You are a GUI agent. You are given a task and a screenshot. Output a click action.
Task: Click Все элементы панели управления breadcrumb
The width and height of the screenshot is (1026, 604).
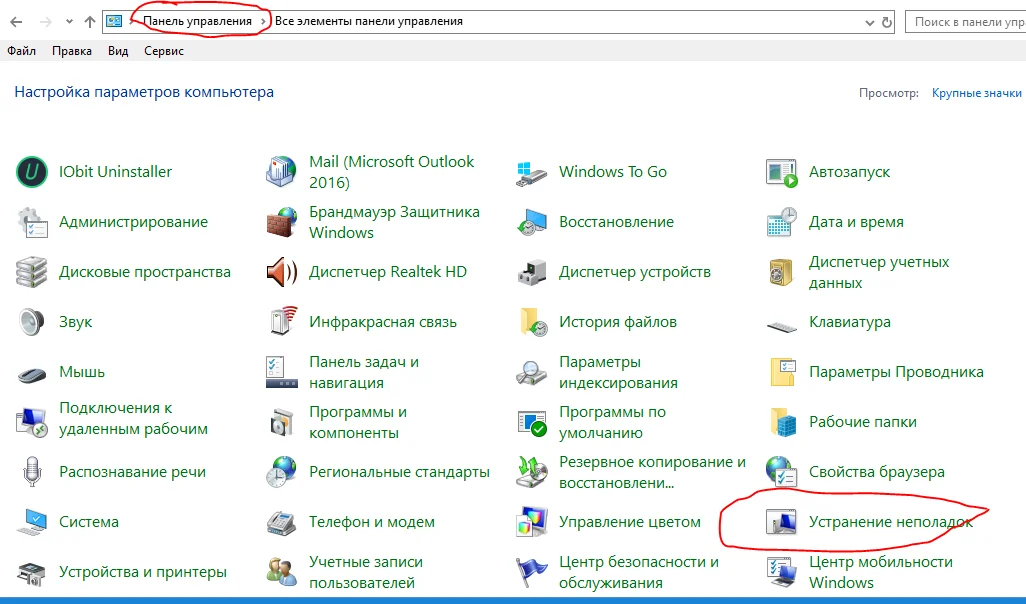tap(368, 22)
